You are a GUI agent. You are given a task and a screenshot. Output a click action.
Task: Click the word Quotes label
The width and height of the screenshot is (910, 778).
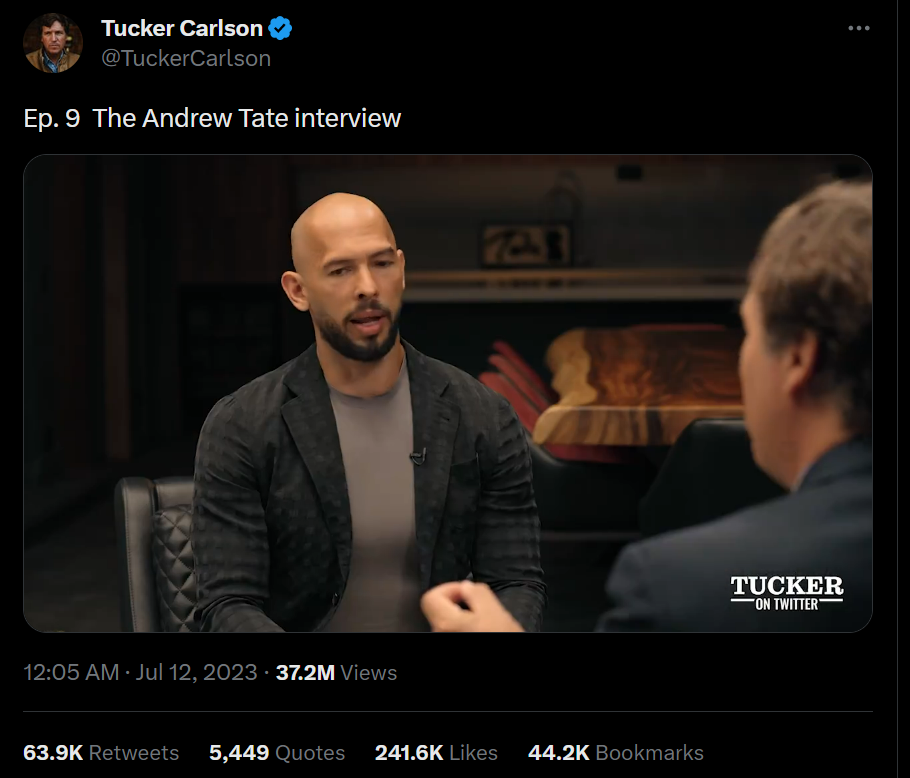tap(310, 752)
